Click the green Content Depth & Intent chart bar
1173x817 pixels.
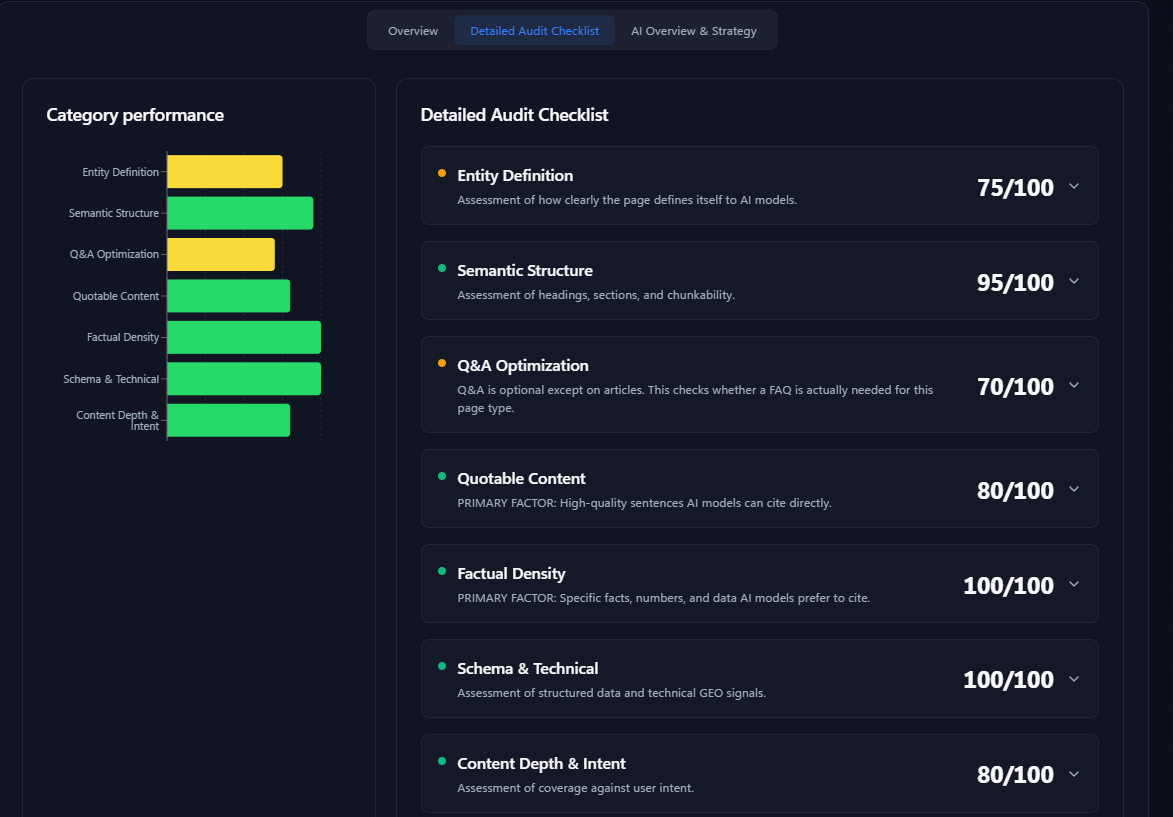tap(228, 420)
